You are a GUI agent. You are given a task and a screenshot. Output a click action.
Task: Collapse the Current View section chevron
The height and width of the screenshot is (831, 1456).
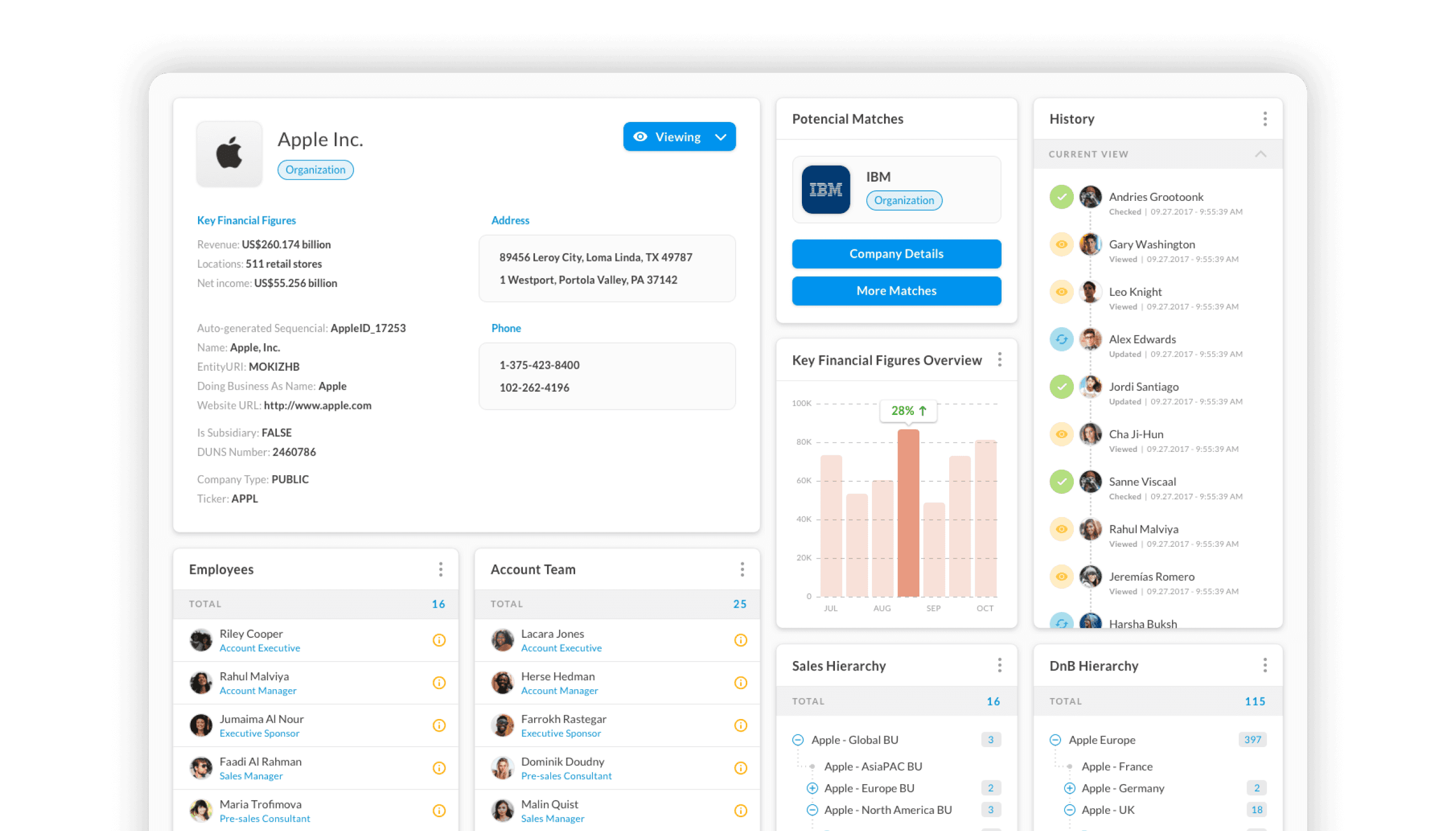pos(1260,154)
